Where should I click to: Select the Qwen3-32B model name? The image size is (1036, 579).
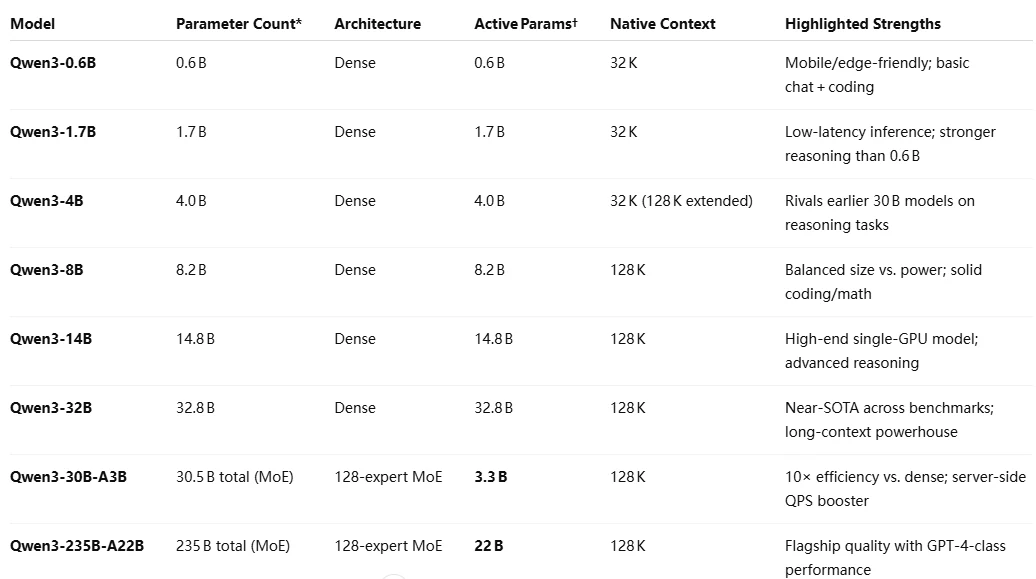[51, 408]
